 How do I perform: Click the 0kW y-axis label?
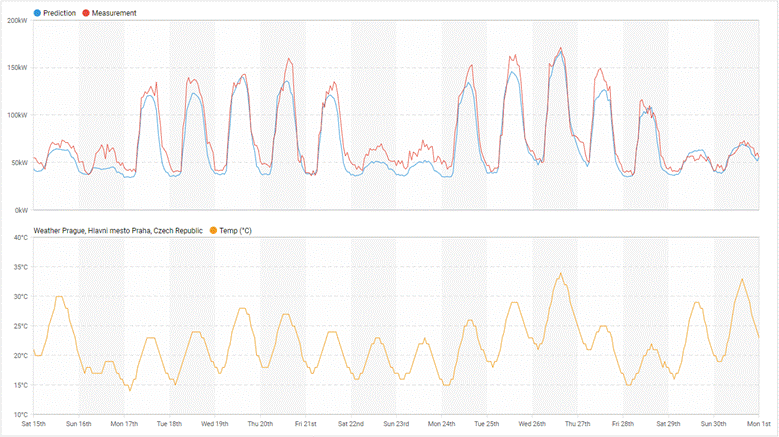click(x=21, y=210)
